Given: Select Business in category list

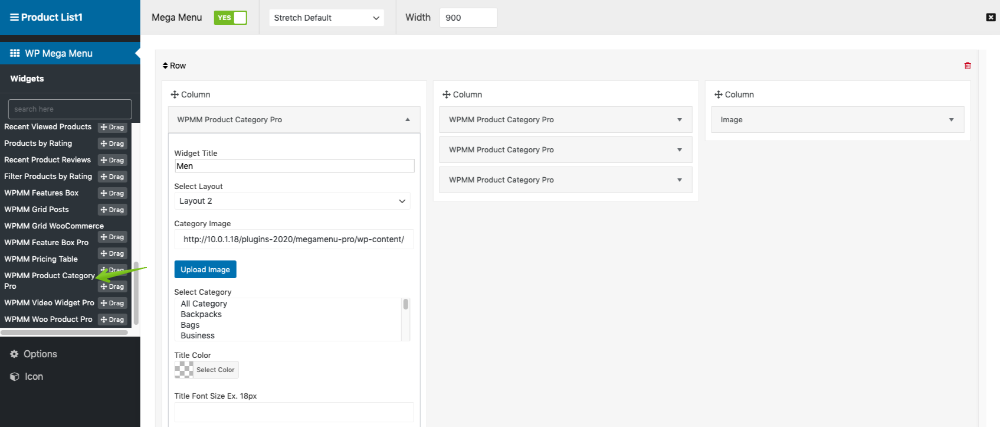Looking at the screenshot, I should click(x=198, y=335).
